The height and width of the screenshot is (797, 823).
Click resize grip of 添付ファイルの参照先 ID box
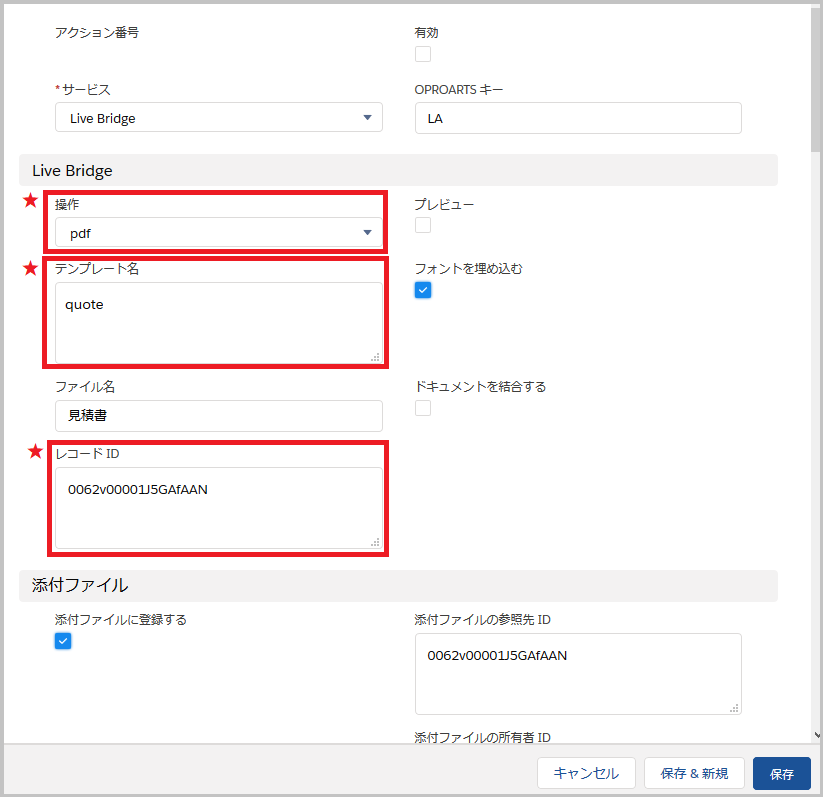pos(735,708)
